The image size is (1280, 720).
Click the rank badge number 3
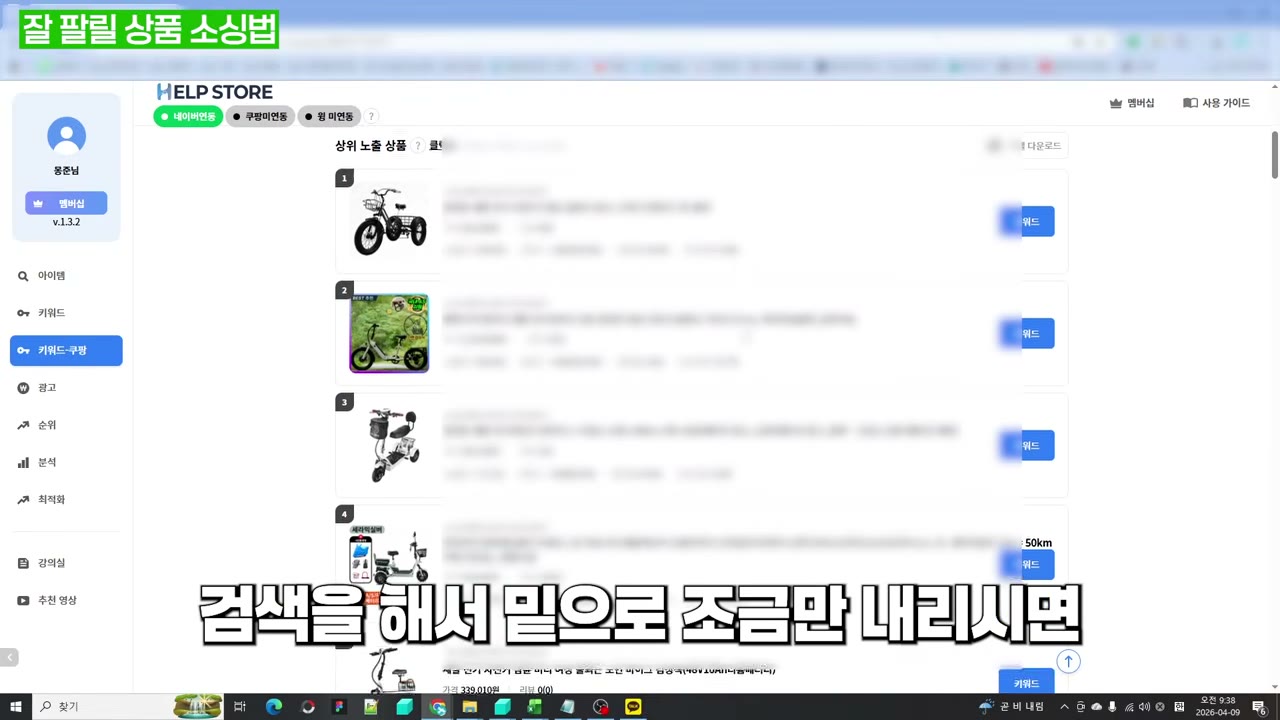point(344,402)
